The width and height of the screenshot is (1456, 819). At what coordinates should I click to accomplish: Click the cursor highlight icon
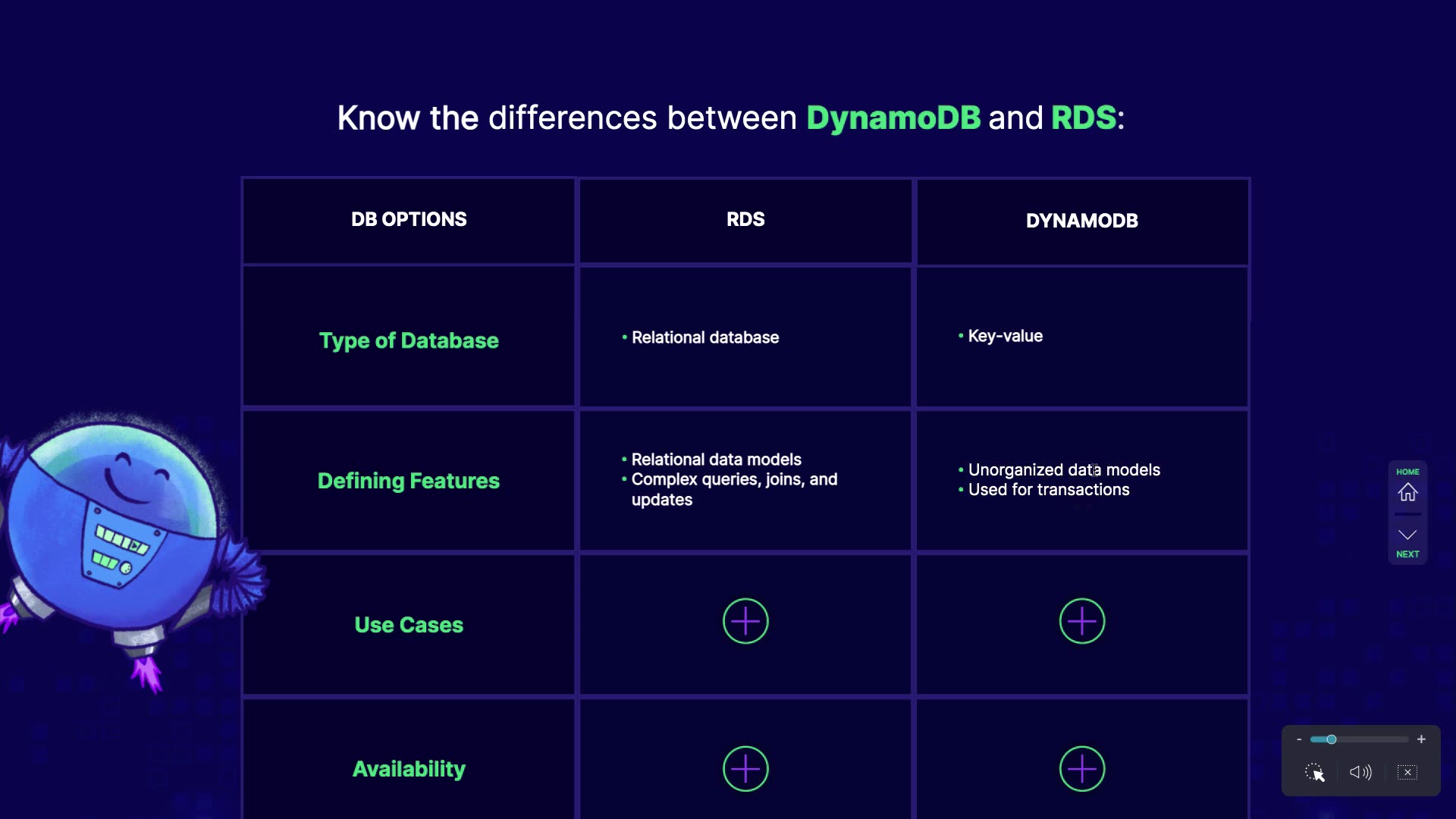(x=1315, y=772)
